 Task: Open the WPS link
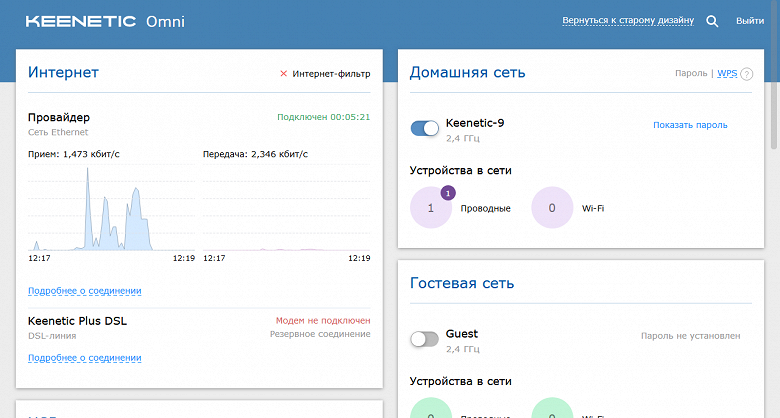click(x=727, y=73)
